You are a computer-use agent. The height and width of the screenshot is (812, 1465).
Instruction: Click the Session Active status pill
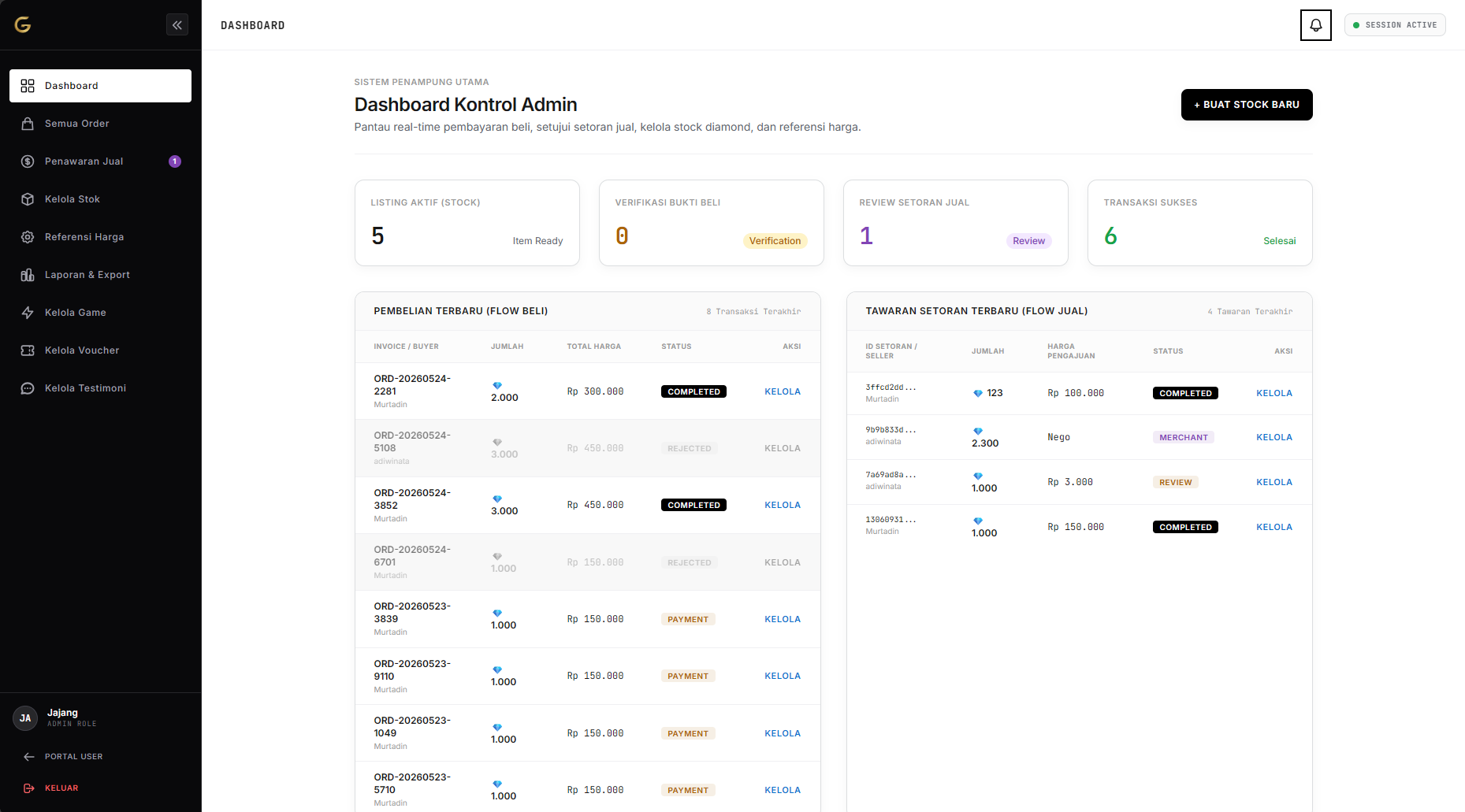click(x=1395, y=25)
